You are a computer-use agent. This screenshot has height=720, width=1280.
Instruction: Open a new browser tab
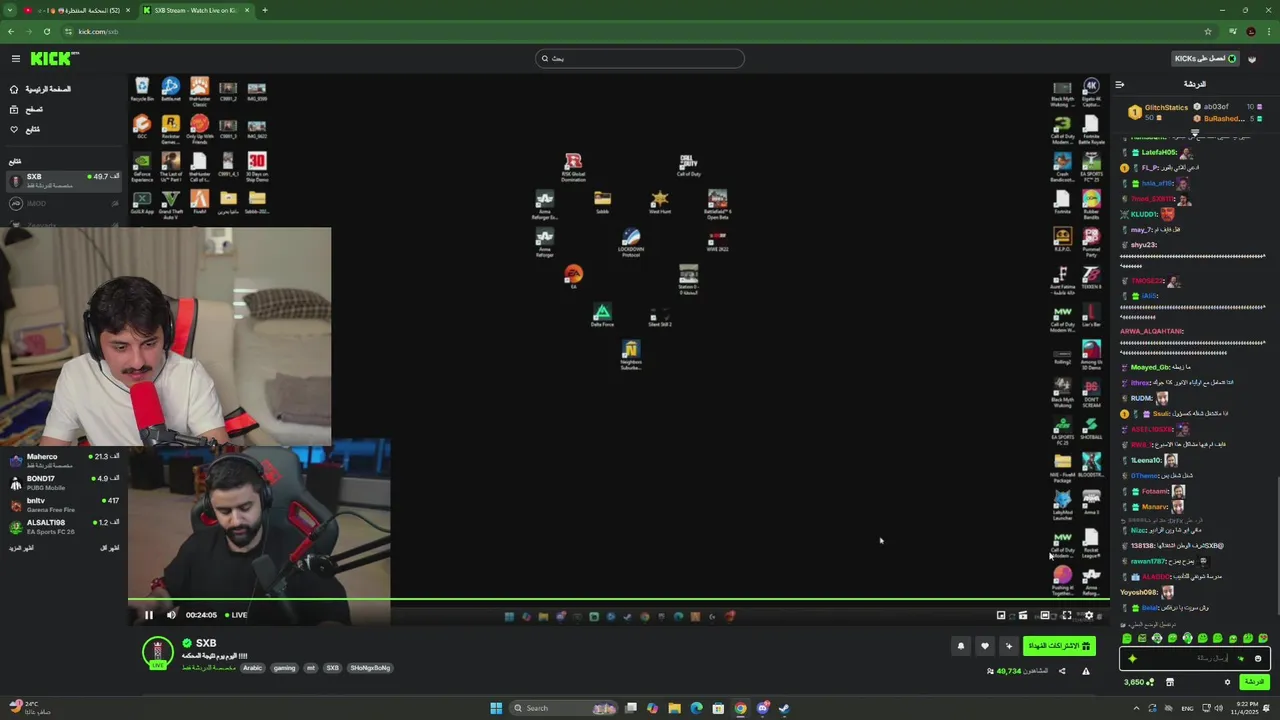[264, 10]
